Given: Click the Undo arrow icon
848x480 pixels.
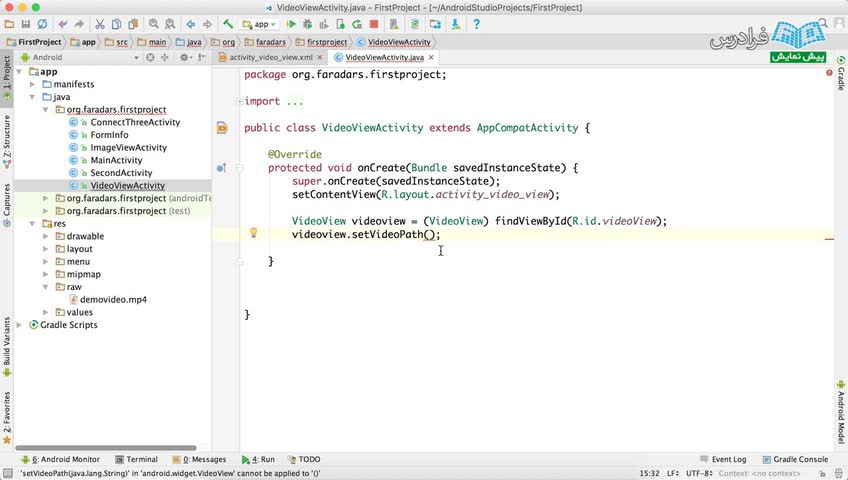Looking at the screenshot, I should coord(63,24).
